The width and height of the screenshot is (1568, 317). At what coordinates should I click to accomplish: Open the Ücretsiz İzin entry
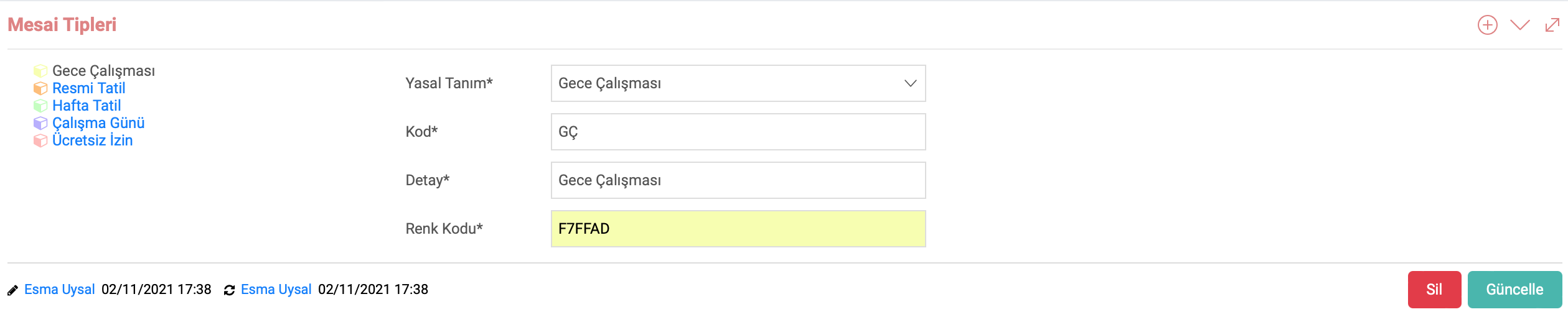[x=93, y=140]
